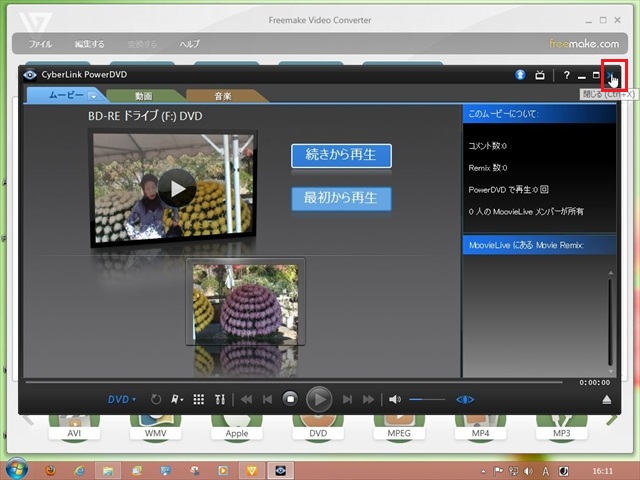Open the DVD source dropdown menu
The image size is (640, 480).
(x=122, y=399)
